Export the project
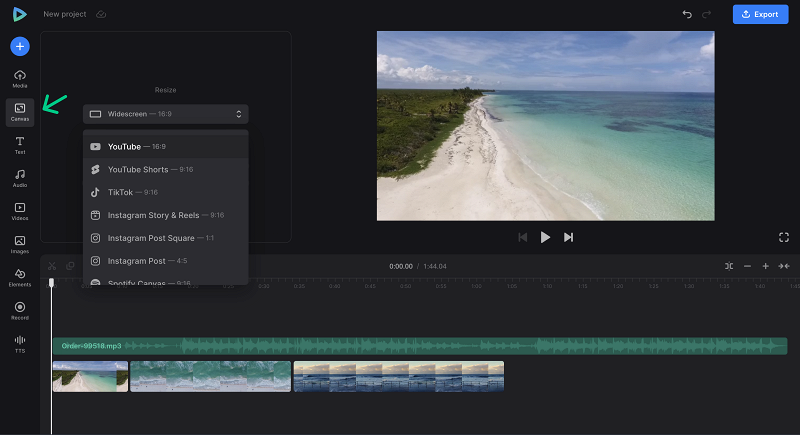800x435 pixels. click(760, 14)
